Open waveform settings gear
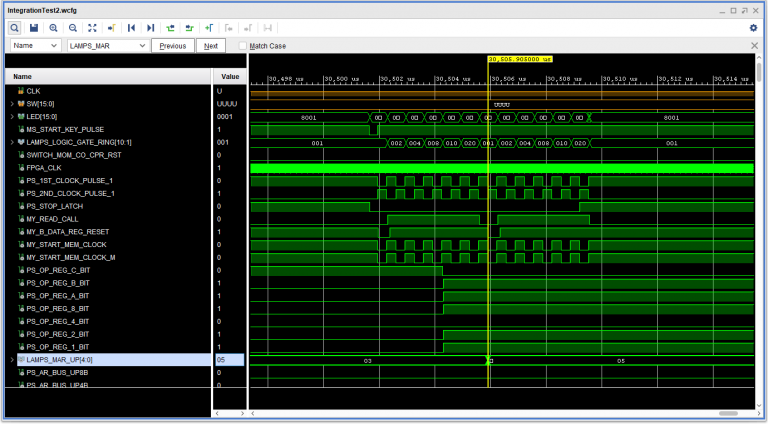The image size is (768, 424). pos(753,28)
